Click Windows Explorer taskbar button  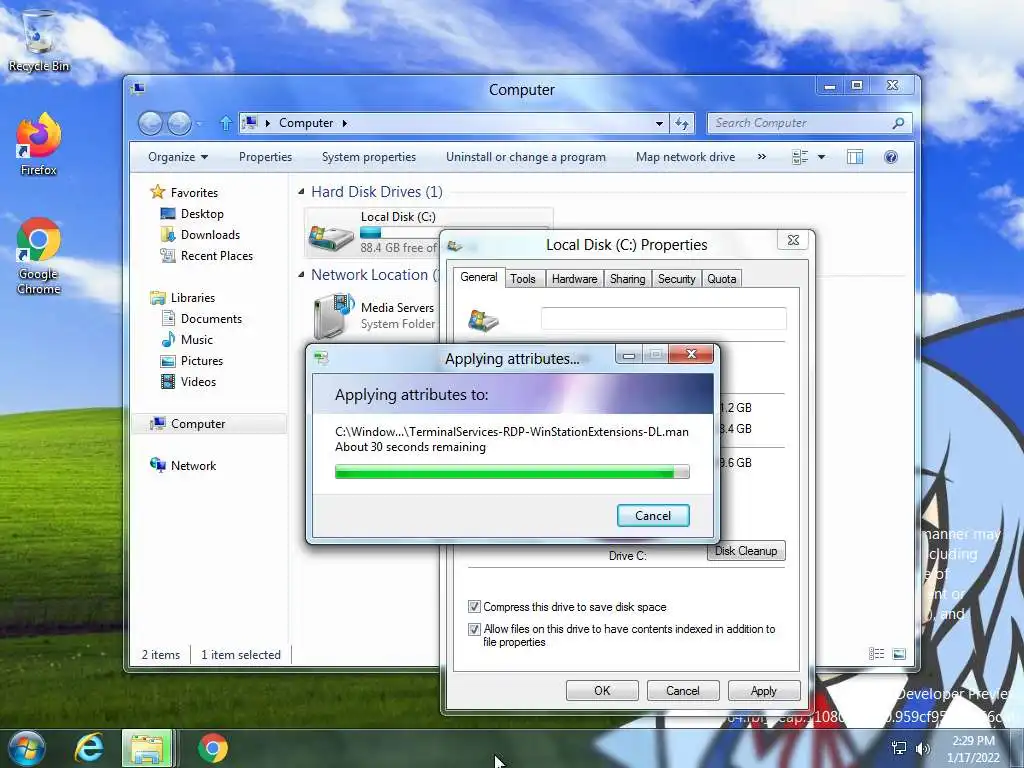click(148, 748)
